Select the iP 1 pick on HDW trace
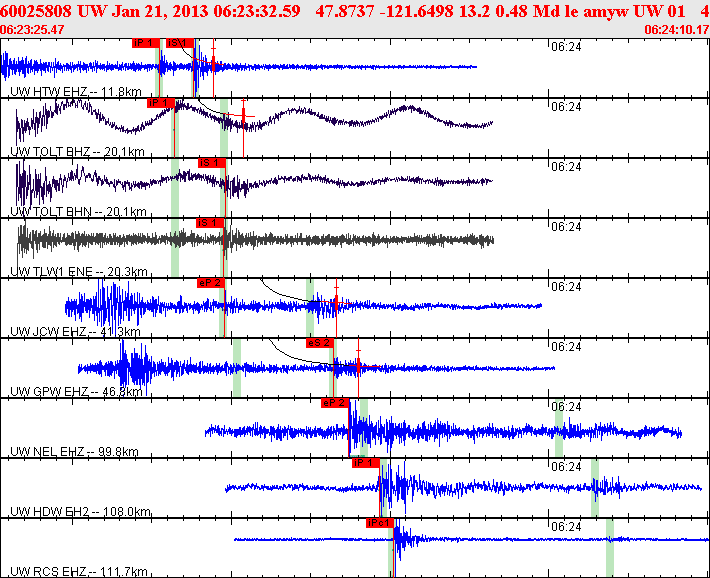The height and width of the screenshot is (578, 710). 366,463
